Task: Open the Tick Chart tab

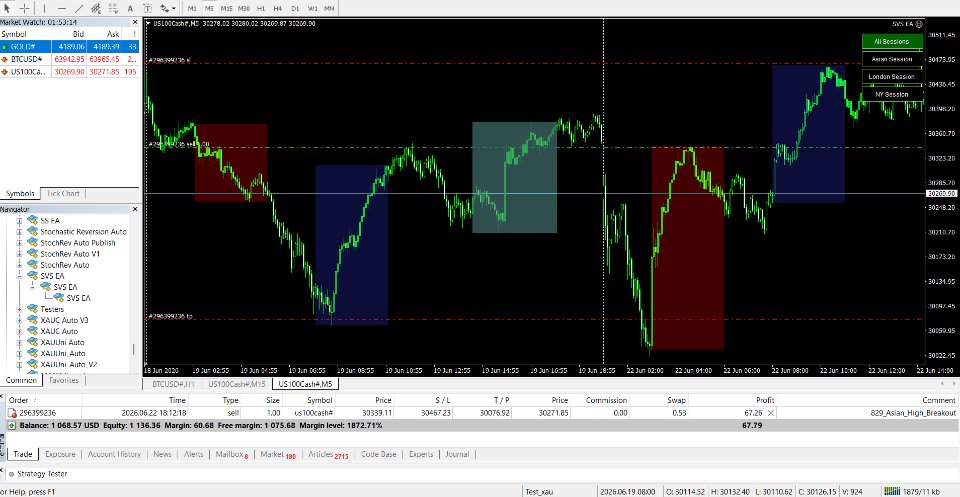Action: [x=63, y=193]
